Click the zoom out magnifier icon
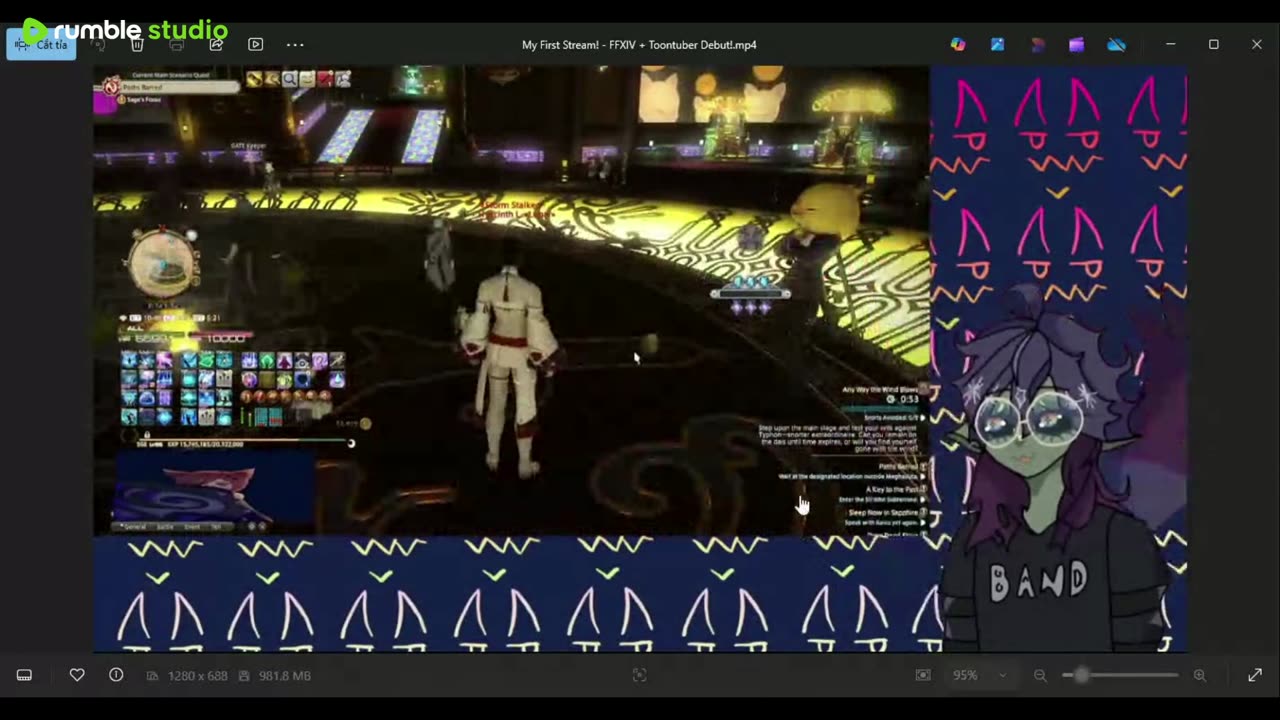This screenshot has height=720, width=1280. tap(1040, 675)
